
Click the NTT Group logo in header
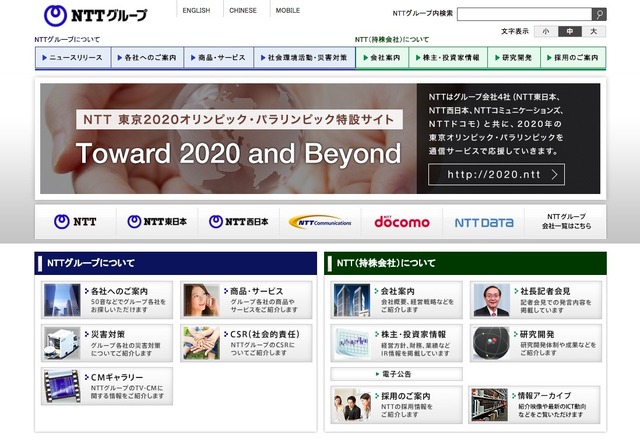tap(96, 15)
